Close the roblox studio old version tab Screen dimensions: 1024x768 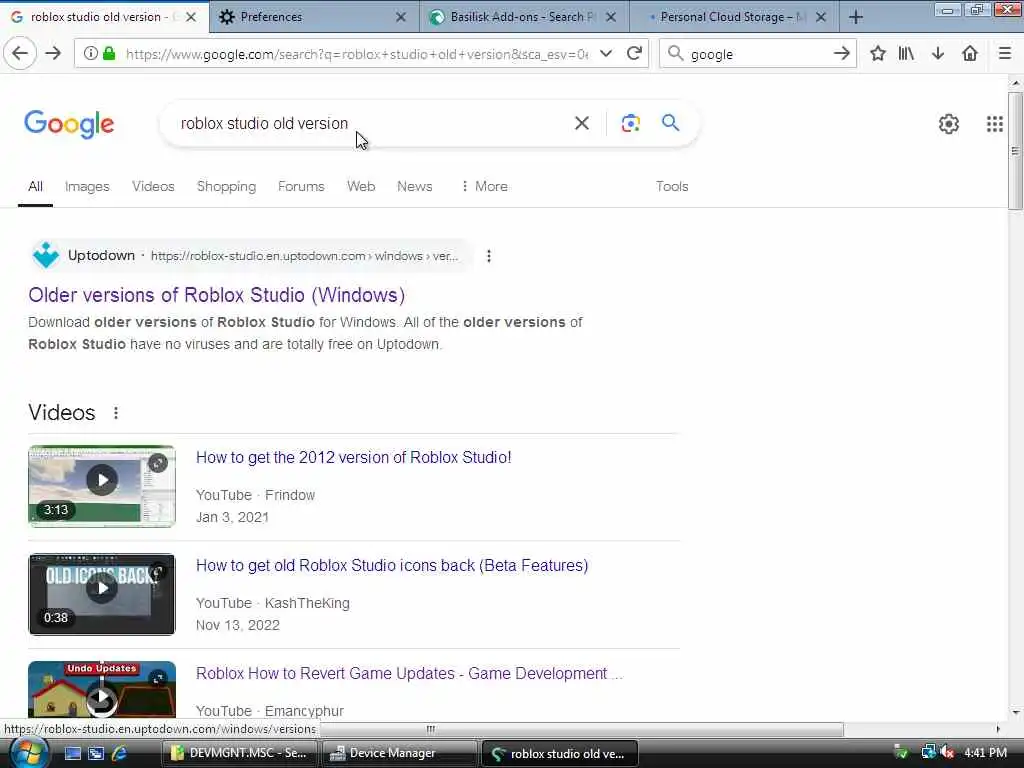[x=191, y=17]
